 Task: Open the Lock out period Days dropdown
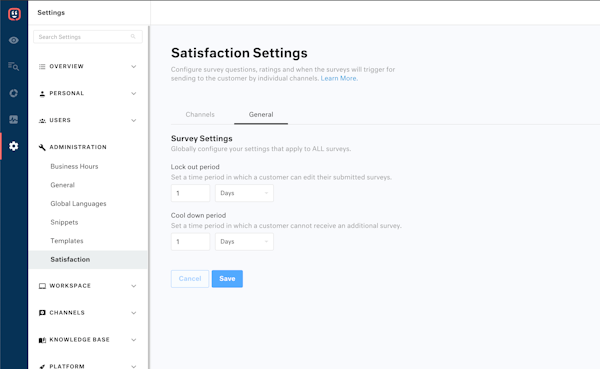pos(244,193)
